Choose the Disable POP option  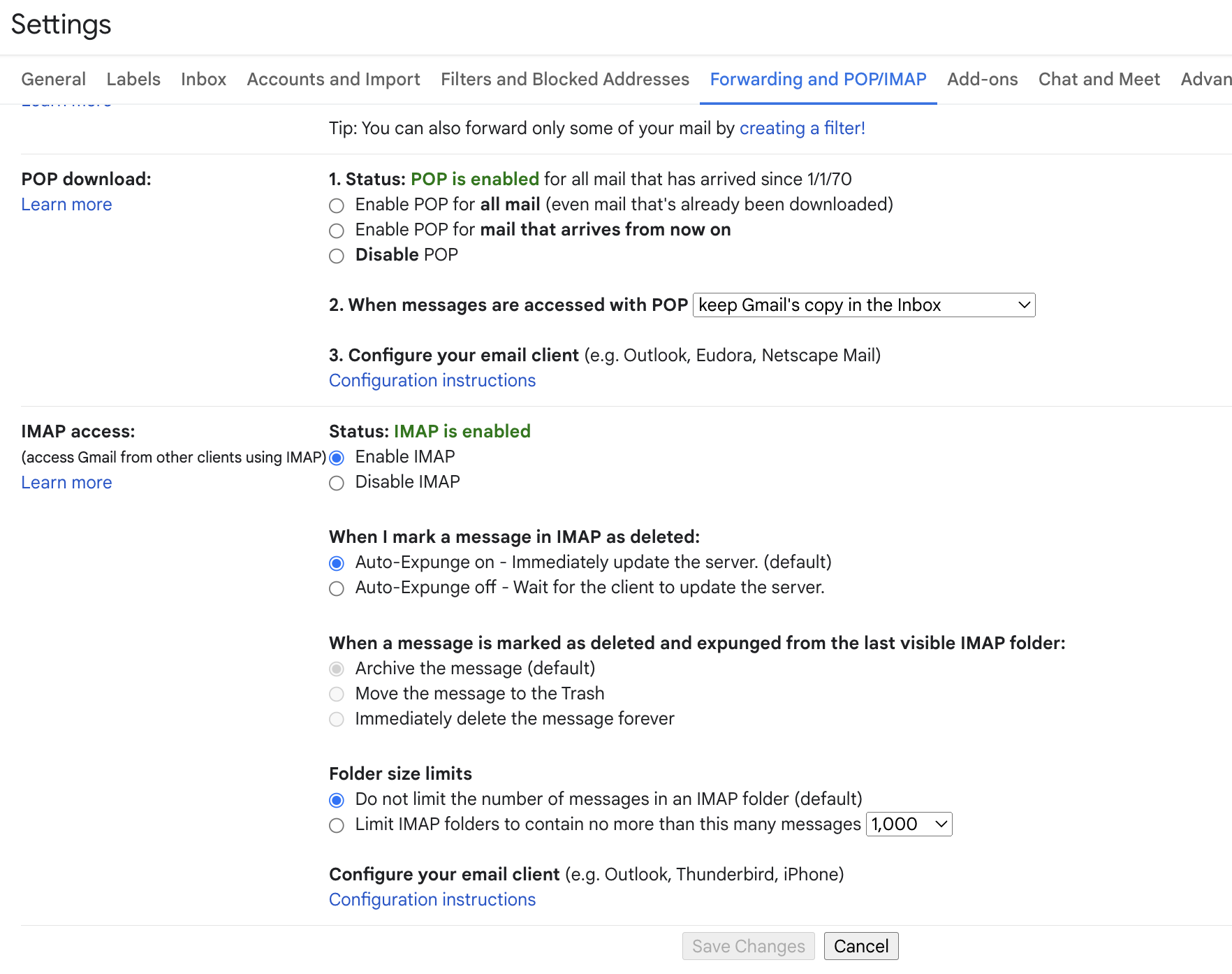[337, 256]
